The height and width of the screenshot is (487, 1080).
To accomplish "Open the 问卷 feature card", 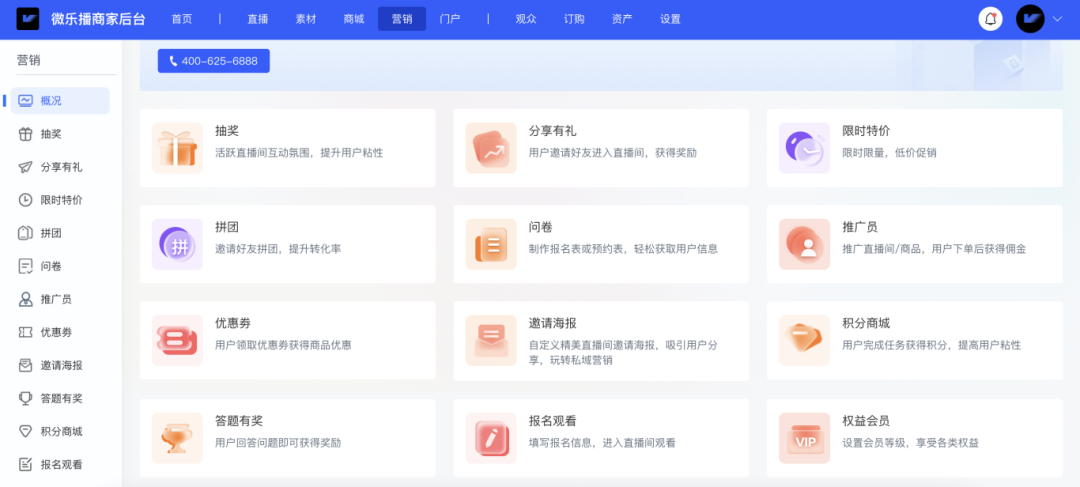I will click(x=600, y=244).
